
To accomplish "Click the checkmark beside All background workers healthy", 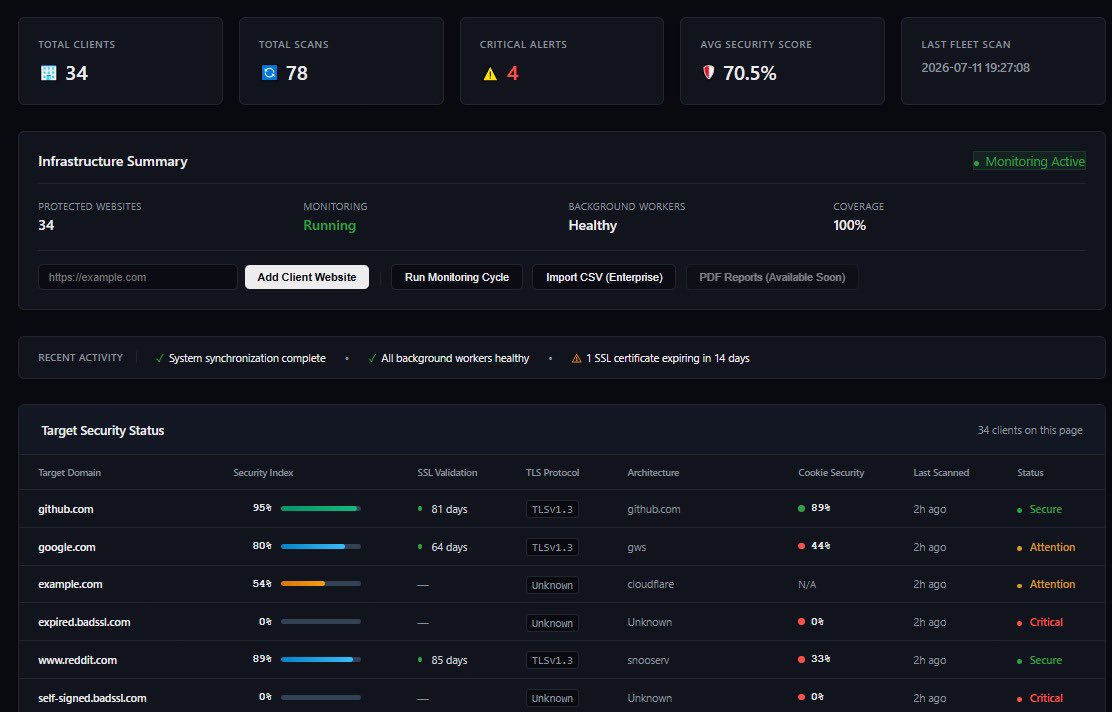I will [372, 358].
